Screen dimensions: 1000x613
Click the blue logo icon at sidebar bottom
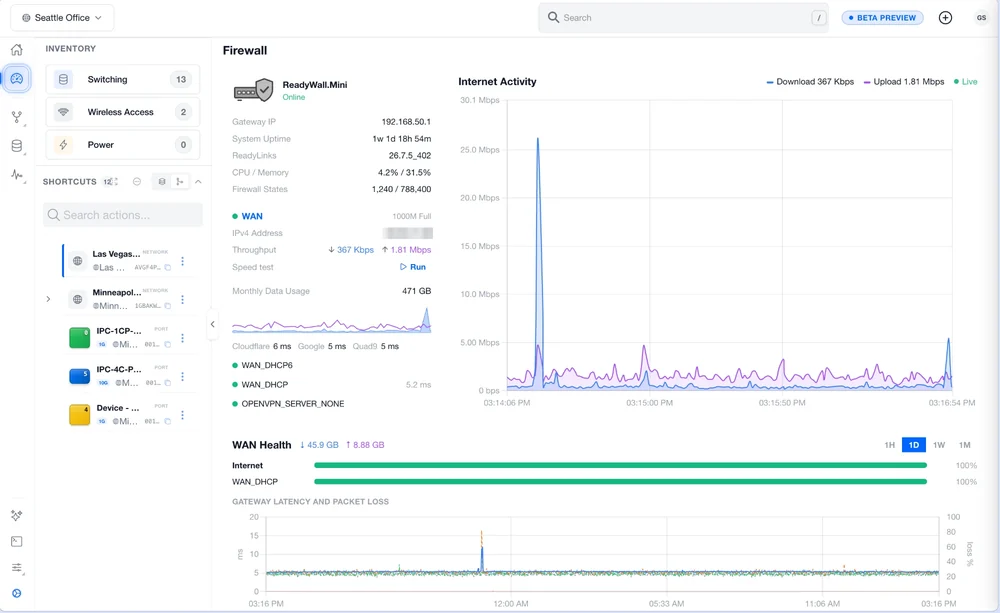17,593
